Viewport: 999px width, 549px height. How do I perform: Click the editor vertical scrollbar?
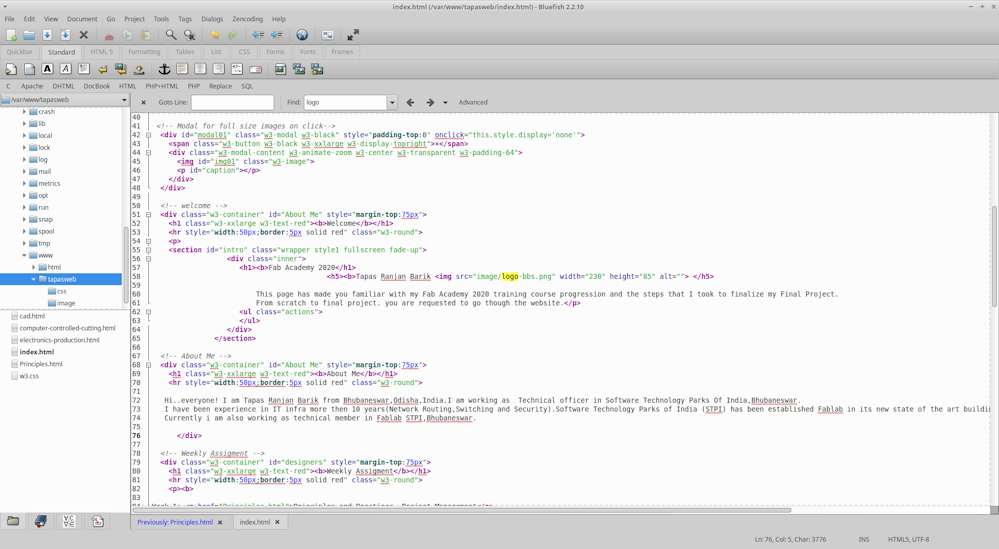click(x=994, y=255)
